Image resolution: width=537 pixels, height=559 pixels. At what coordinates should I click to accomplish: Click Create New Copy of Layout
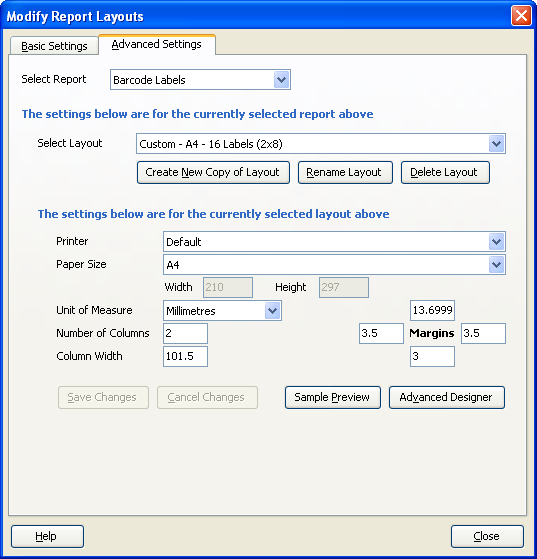pos(213,173)
